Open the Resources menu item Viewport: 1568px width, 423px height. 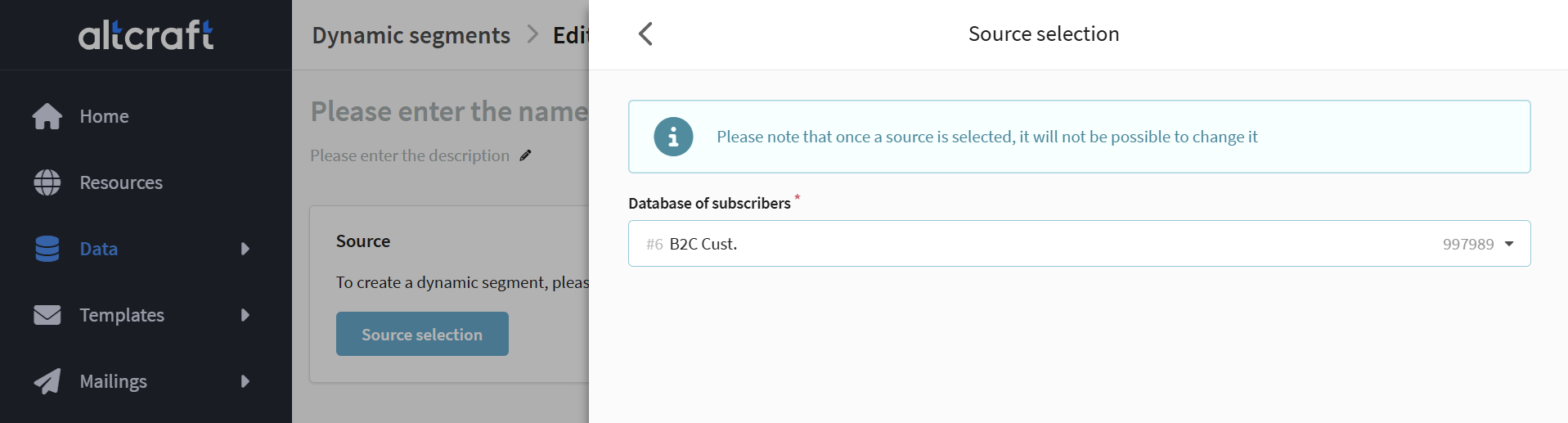tap(121, 182)
